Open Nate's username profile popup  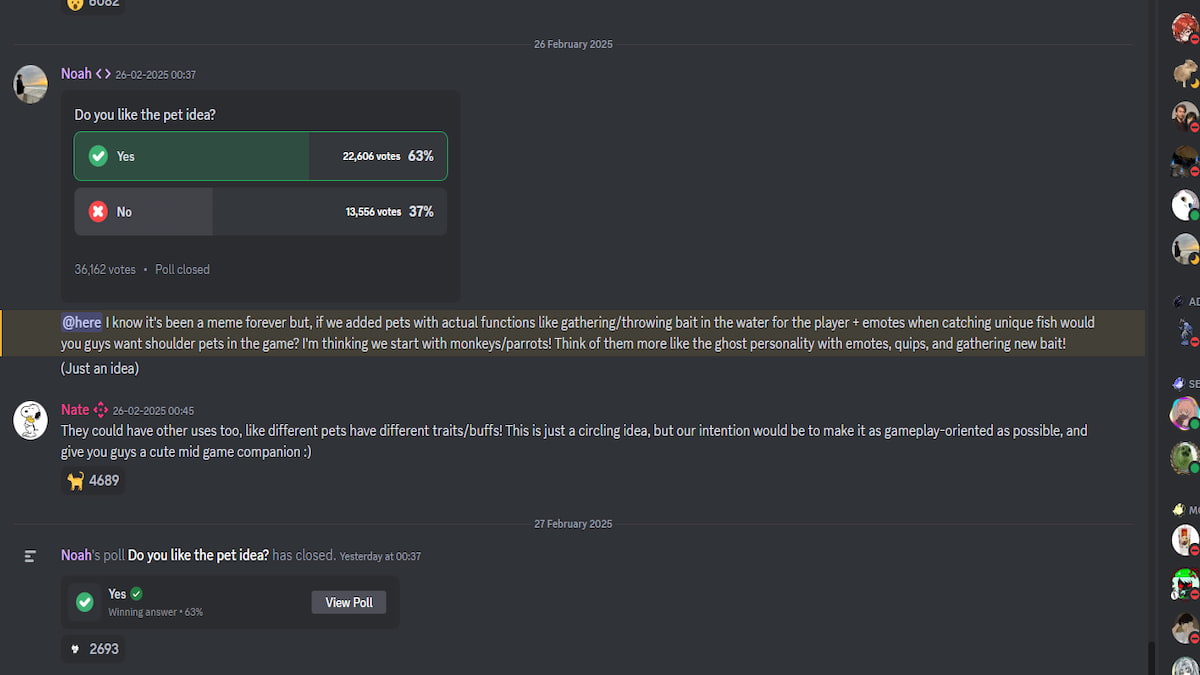75,410
